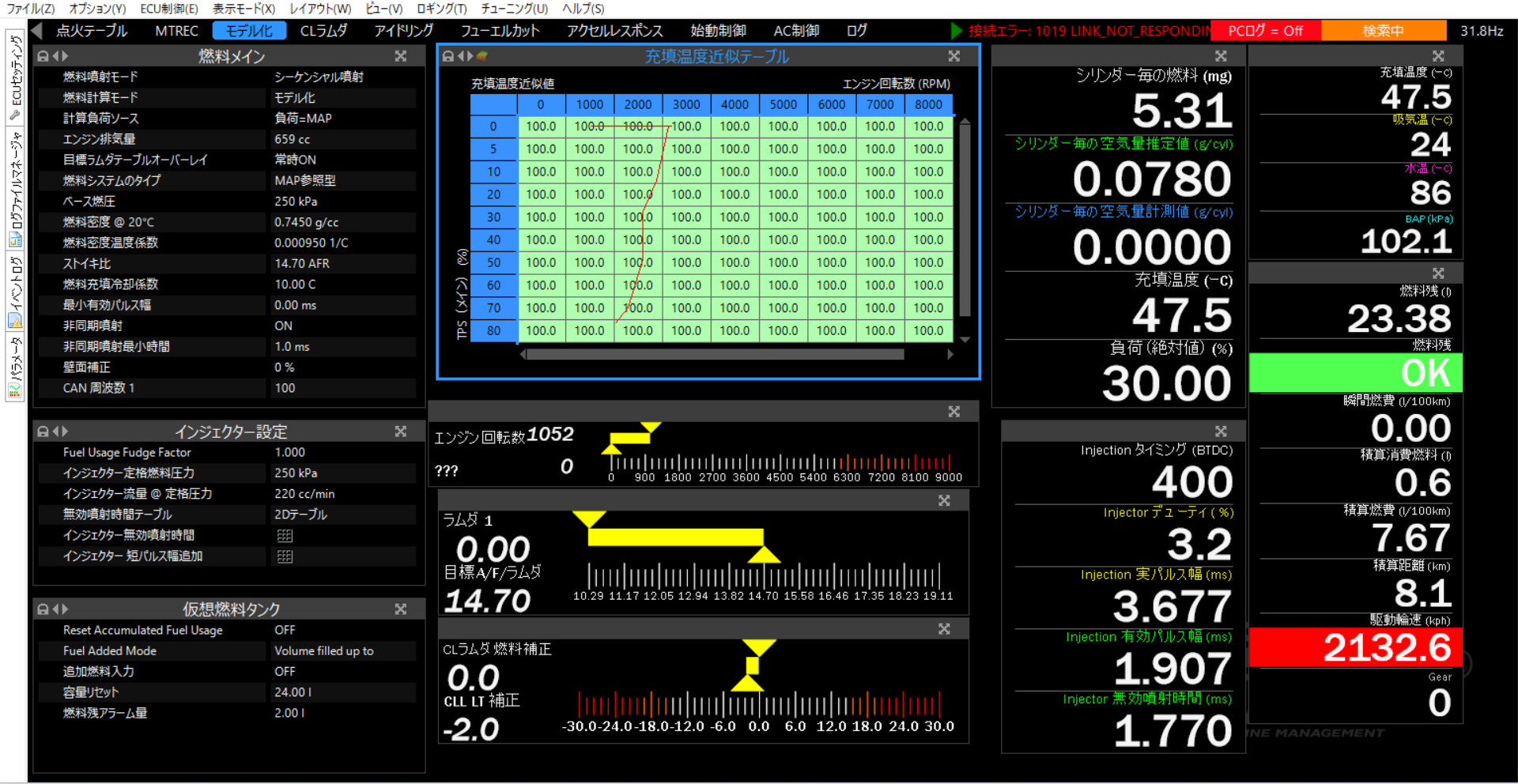Image resolution: width=1518 pixels, height=784 pixels.
Task: Open the ファイル(Z) menu
Action: (30, 9)
